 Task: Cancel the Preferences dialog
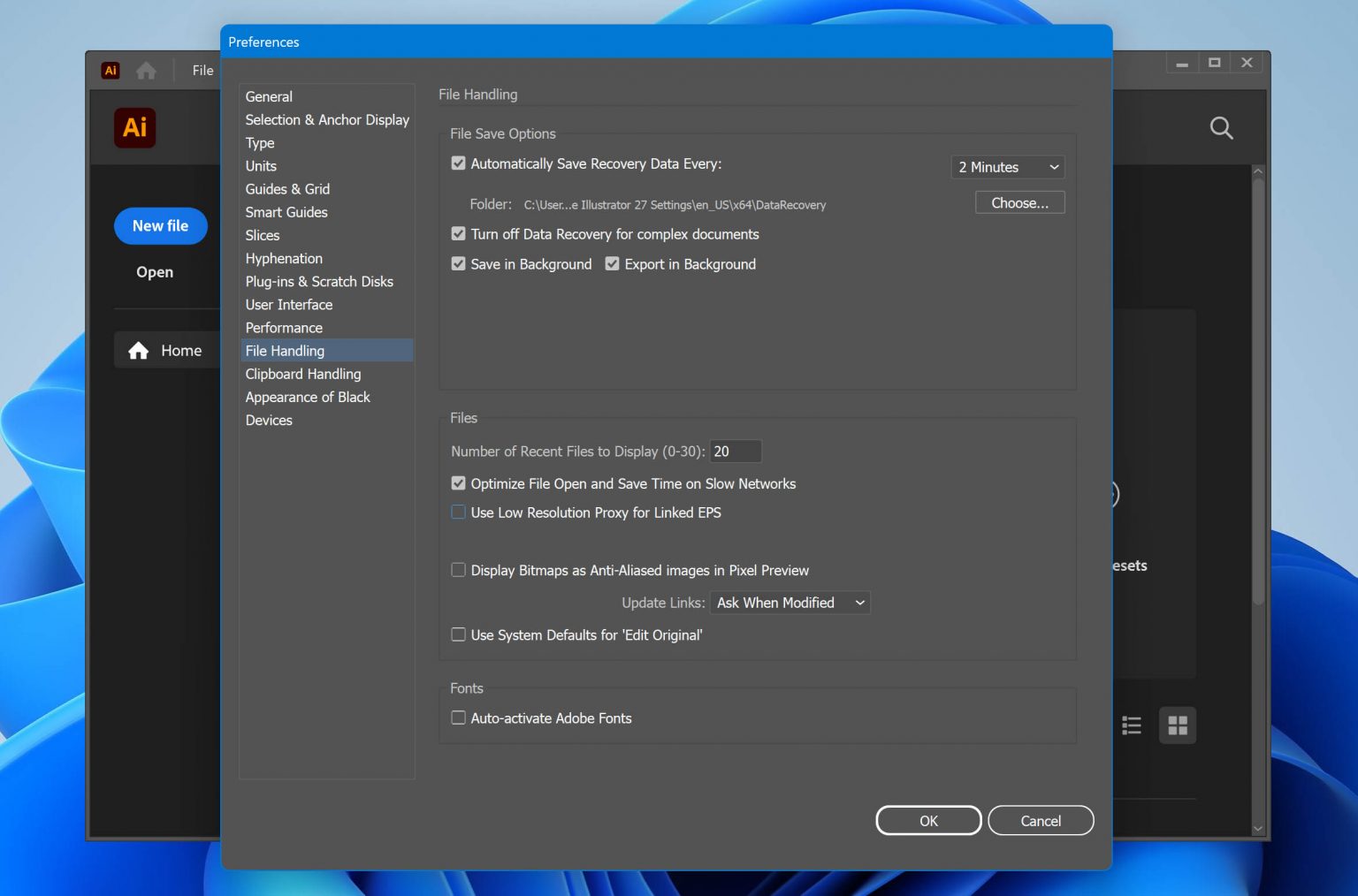pos(1041,820)
